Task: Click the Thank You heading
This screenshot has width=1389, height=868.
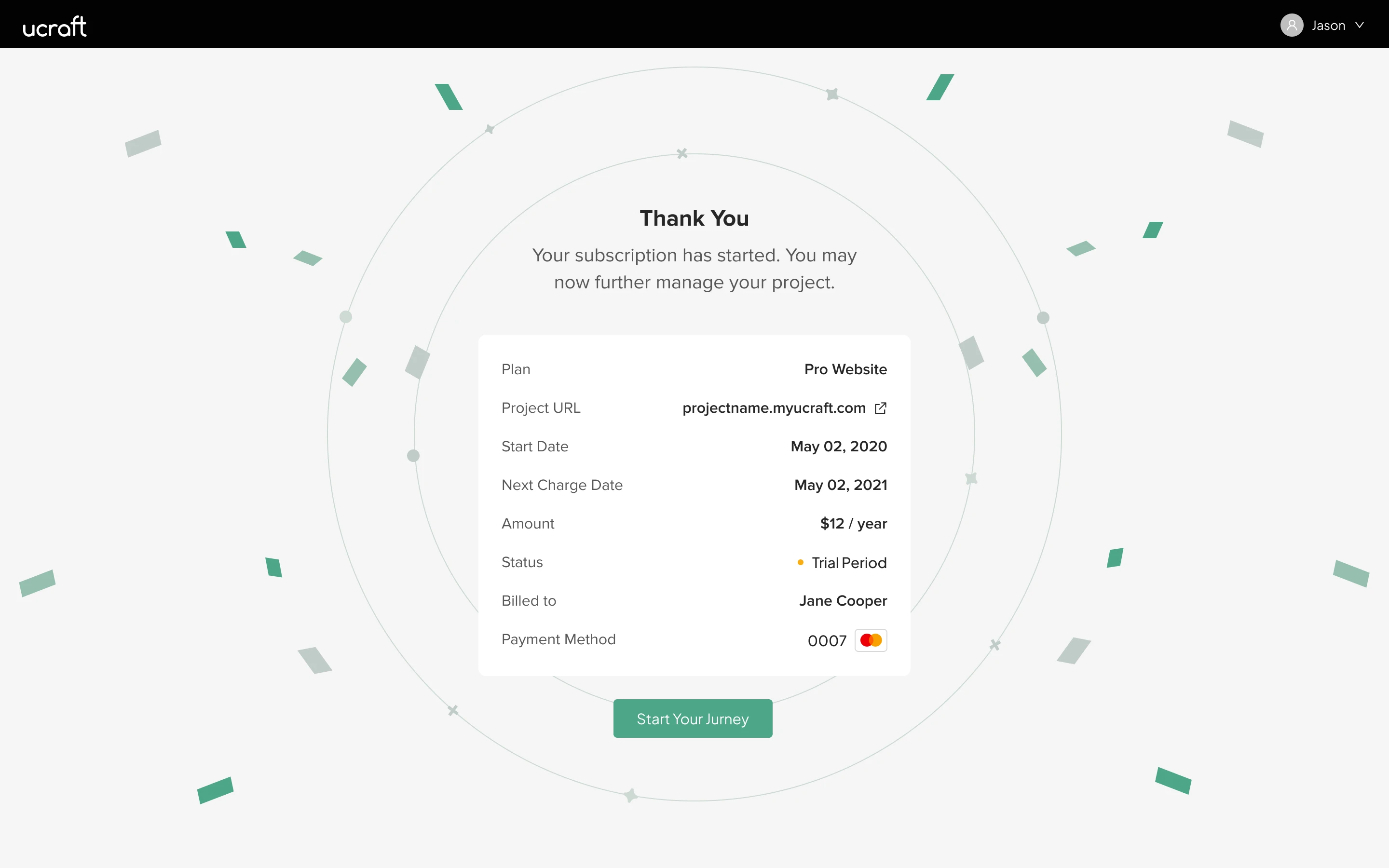Action: click(x=694, y=218)
